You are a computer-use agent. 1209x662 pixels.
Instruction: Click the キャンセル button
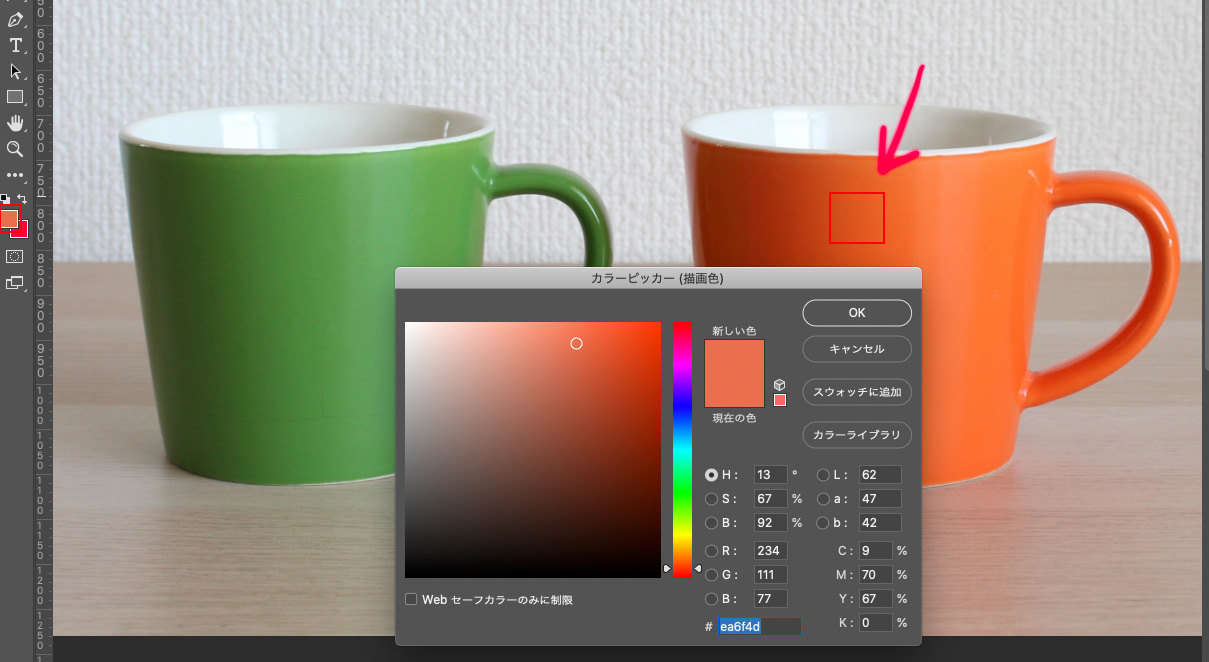(857, 349)
